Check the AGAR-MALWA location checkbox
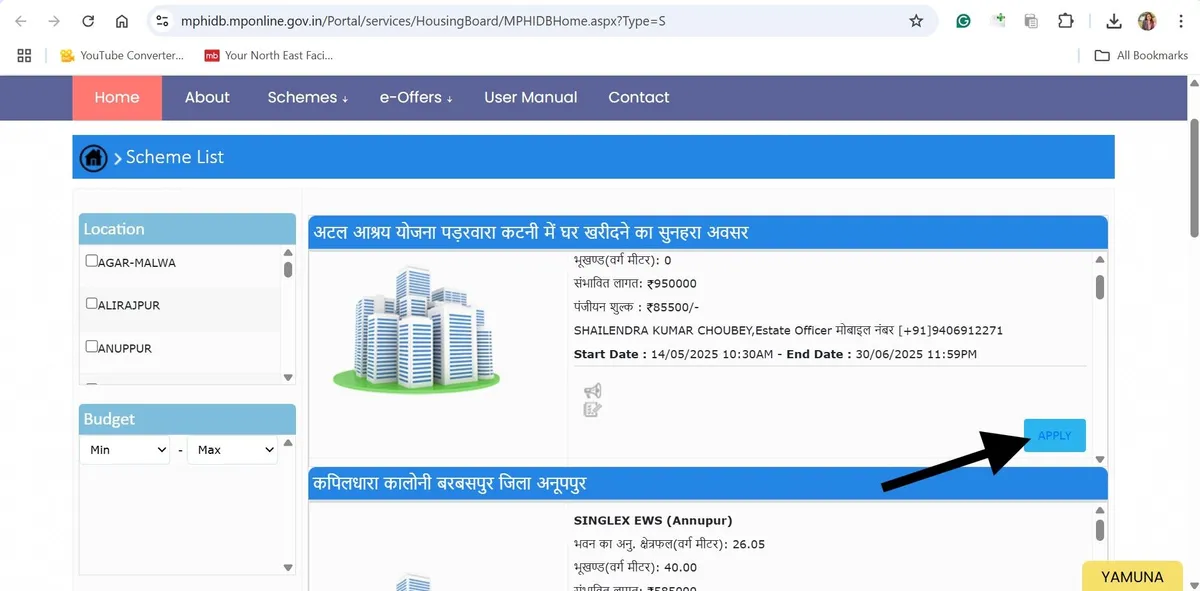The width and height of the screenshot is (1200, 591). (x=92, y=261)
